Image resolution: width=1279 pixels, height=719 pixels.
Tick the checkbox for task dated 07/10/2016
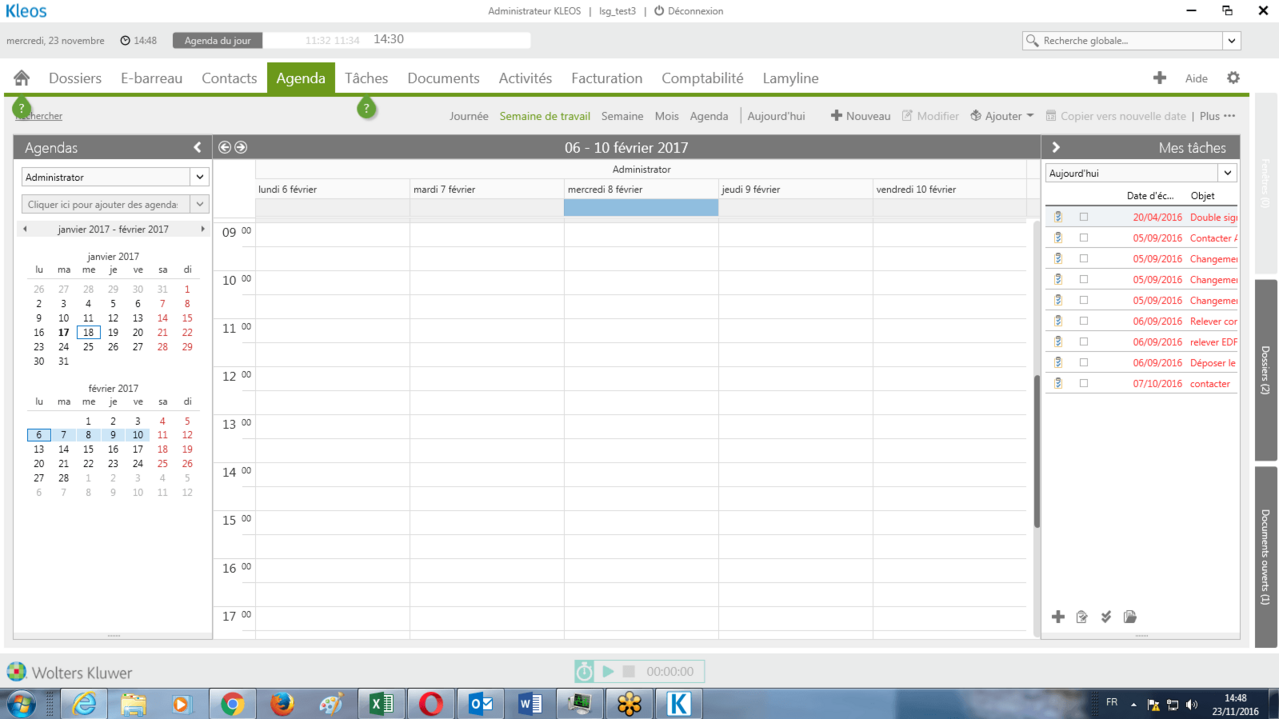tap(1083, 383)
